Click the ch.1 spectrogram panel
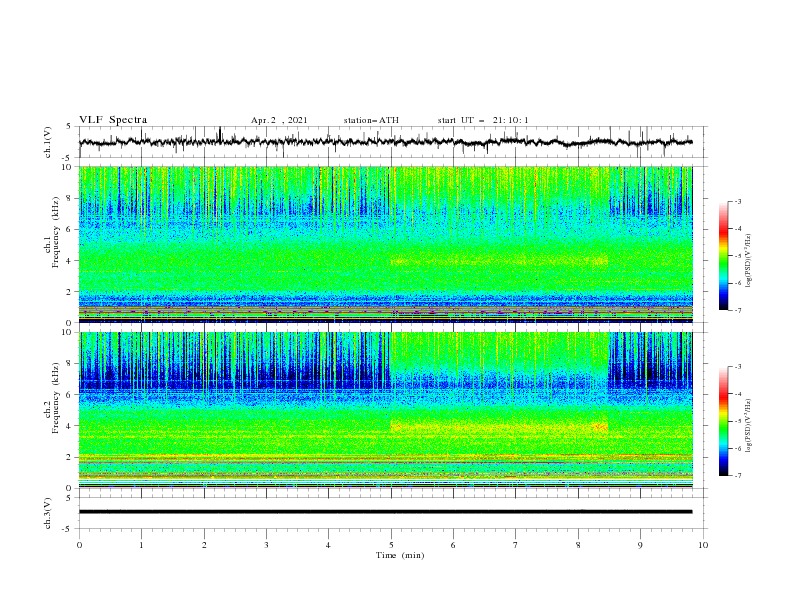This screenshot has width=792, height=612. 386,244
